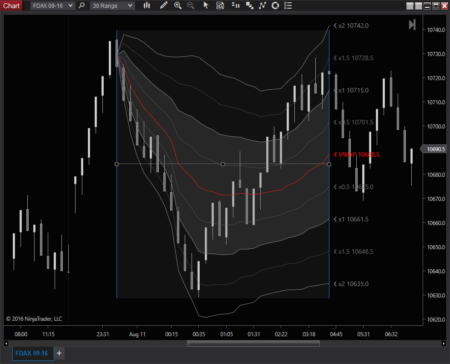Select the middle anchor of the dotted line
Viewport: 450px width, 364px height.
[x=223, y=164]
